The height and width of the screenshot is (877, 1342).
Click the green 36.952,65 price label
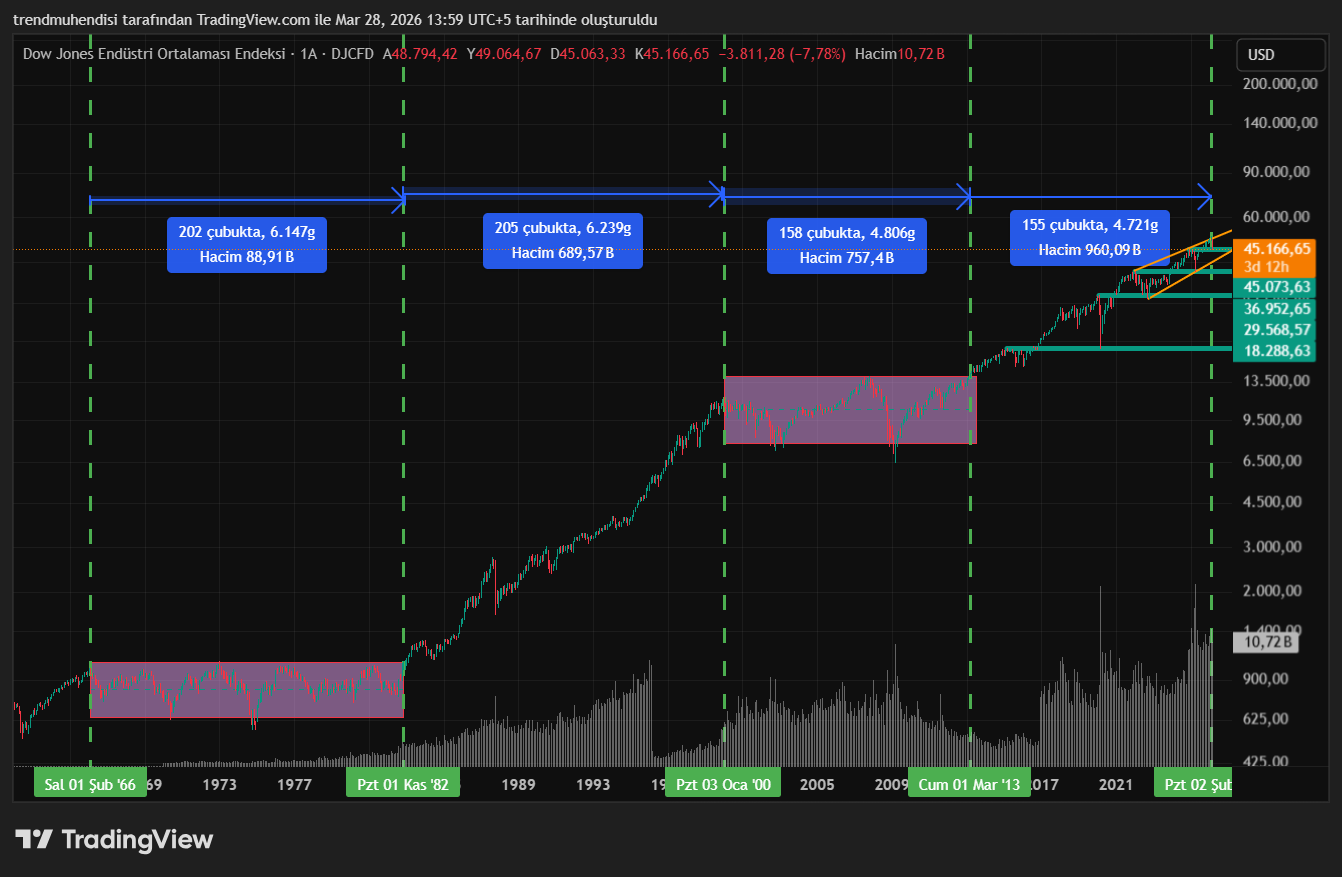(1274, 309)
